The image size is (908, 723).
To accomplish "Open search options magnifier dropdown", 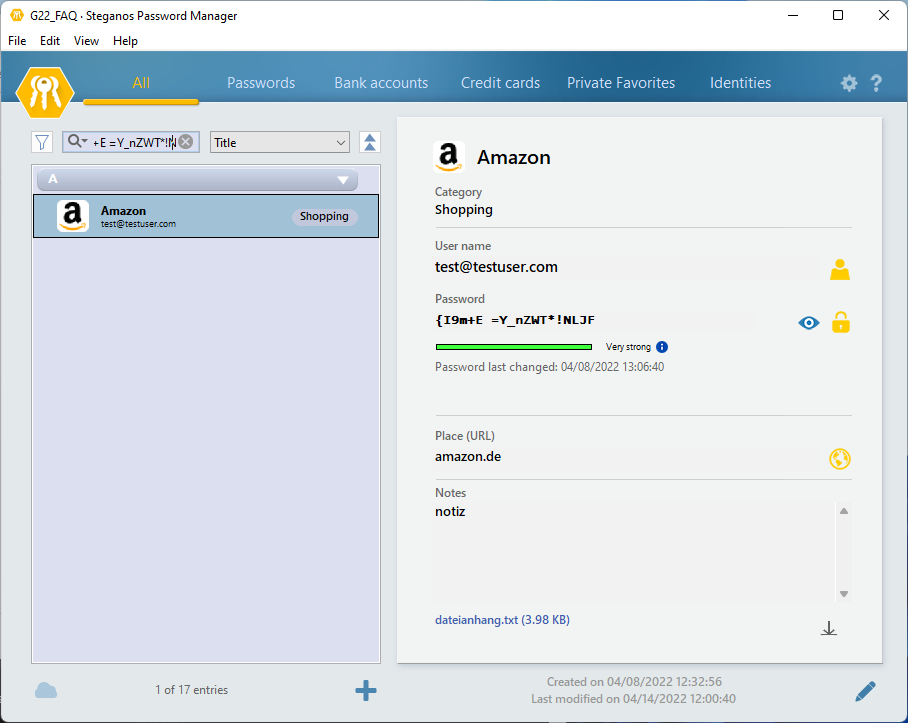I will click(77, 142).
